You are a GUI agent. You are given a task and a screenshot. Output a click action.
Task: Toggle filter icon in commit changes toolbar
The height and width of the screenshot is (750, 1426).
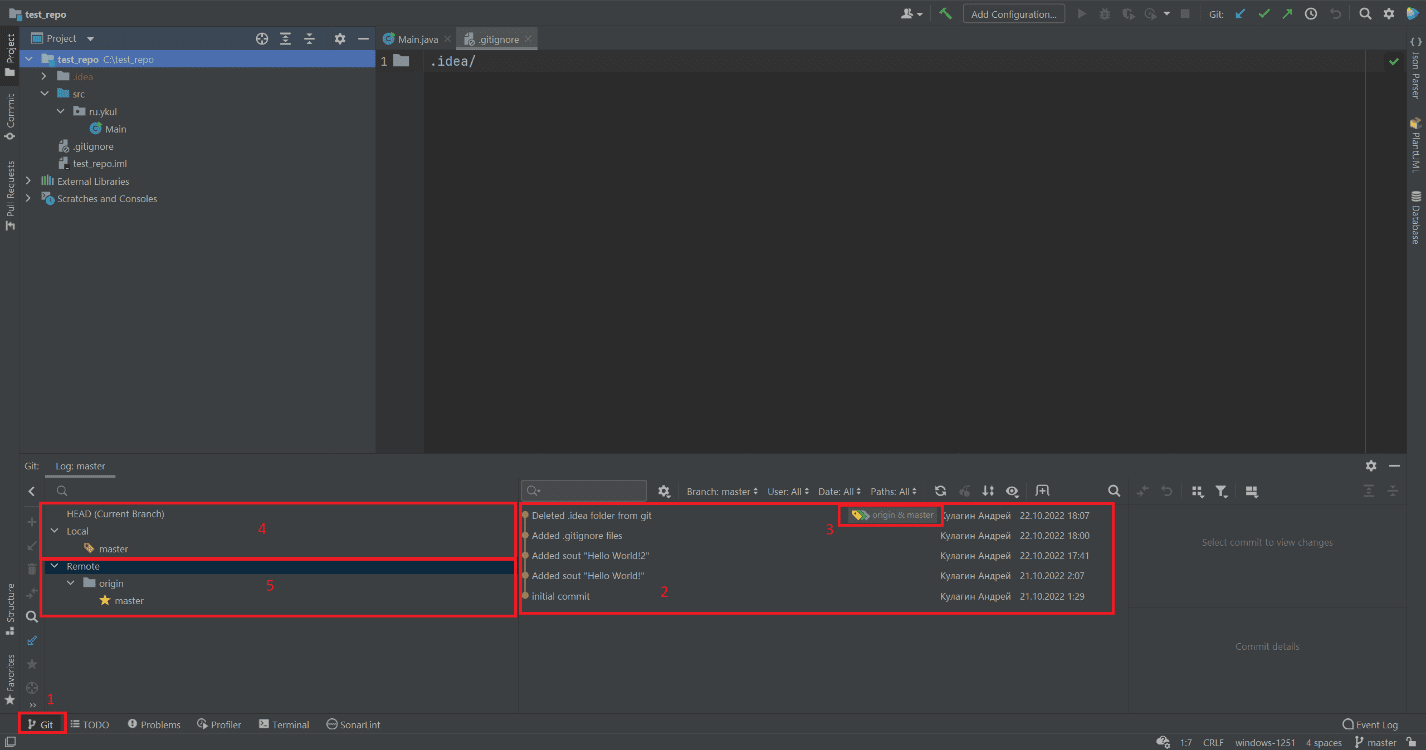tap(1222, 491)
